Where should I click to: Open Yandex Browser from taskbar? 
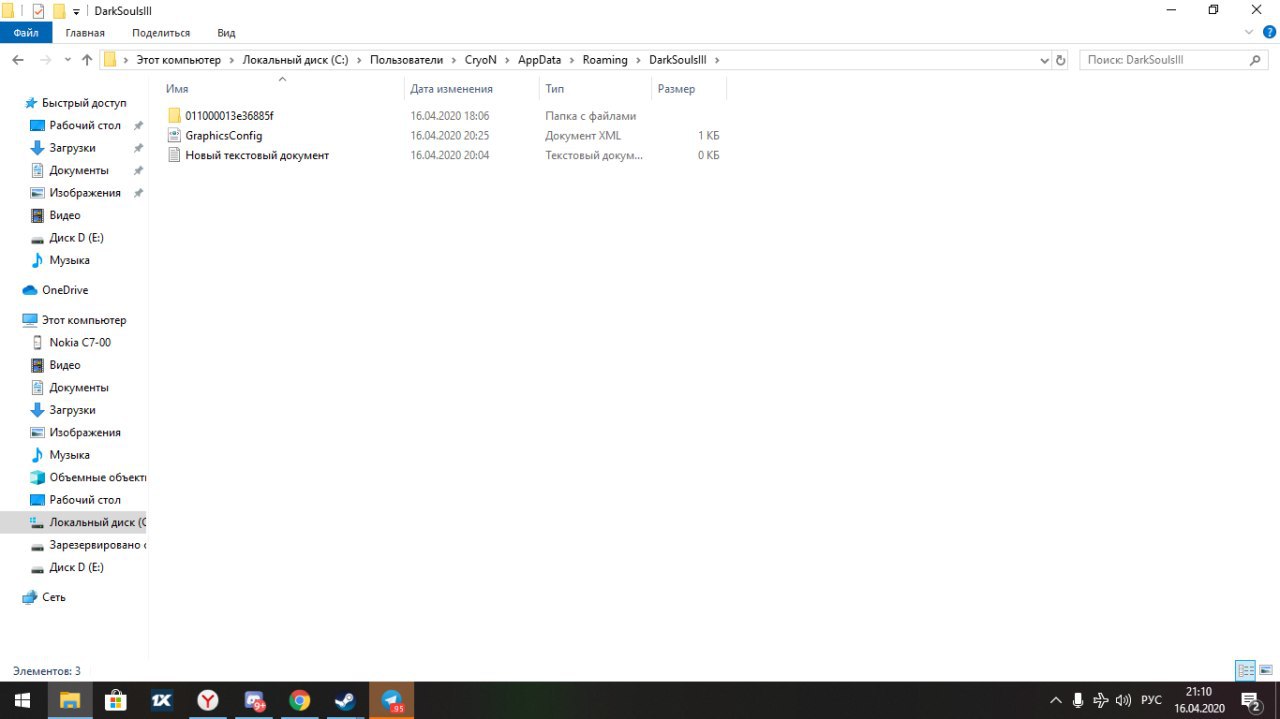[x=208, y=700]
